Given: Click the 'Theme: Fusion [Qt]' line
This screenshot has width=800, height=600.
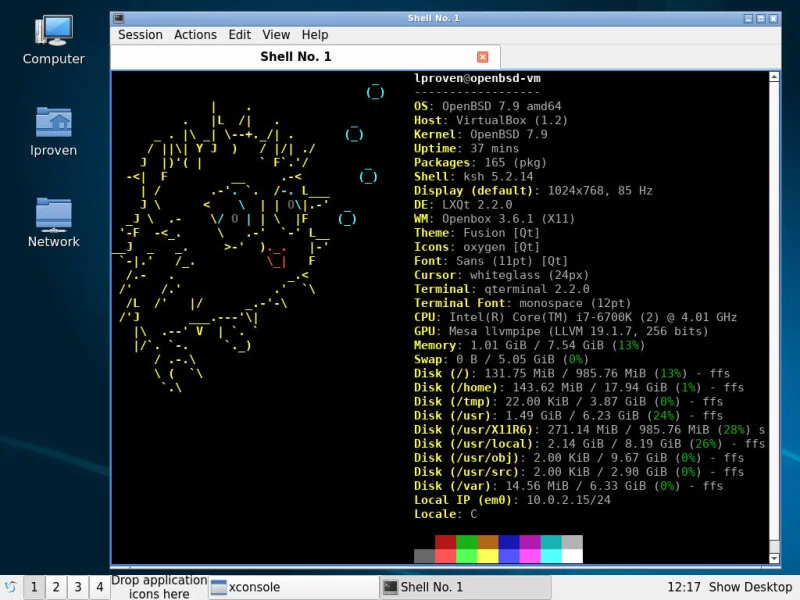Looking at the screenshot, I should pos(477,233).
